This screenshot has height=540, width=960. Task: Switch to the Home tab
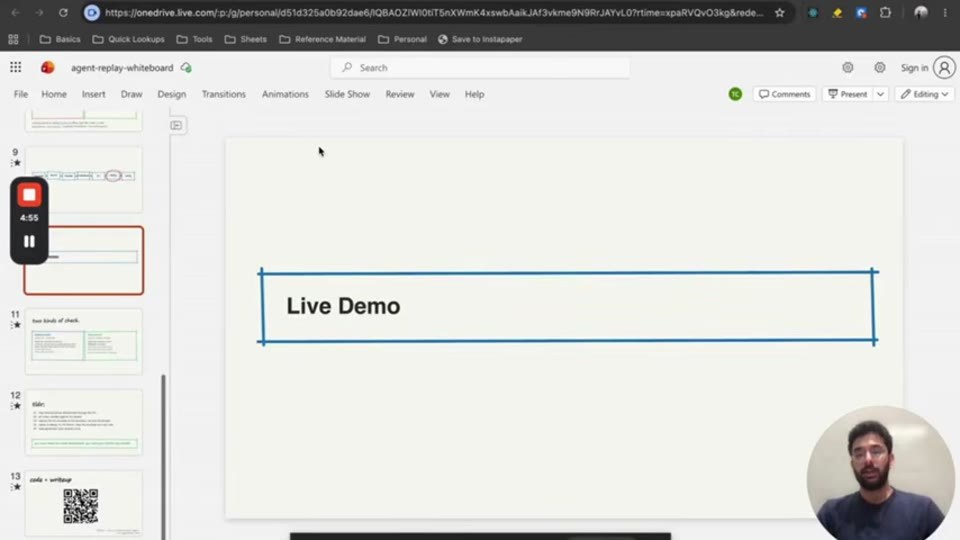(54, 94)
